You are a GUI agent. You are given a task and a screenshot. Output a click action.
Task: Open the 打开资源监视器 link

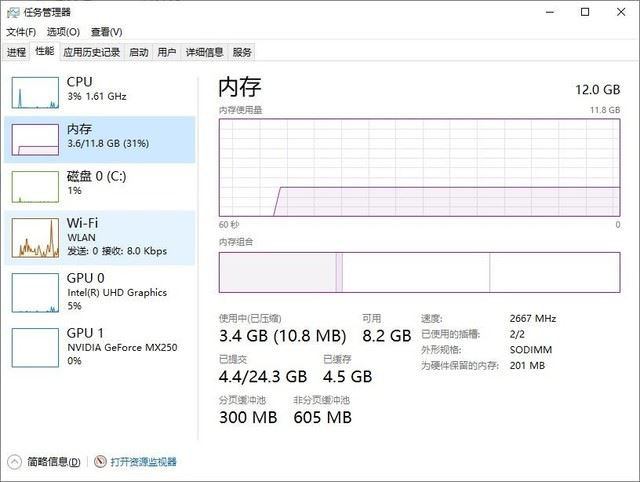[x=143, y=462]
